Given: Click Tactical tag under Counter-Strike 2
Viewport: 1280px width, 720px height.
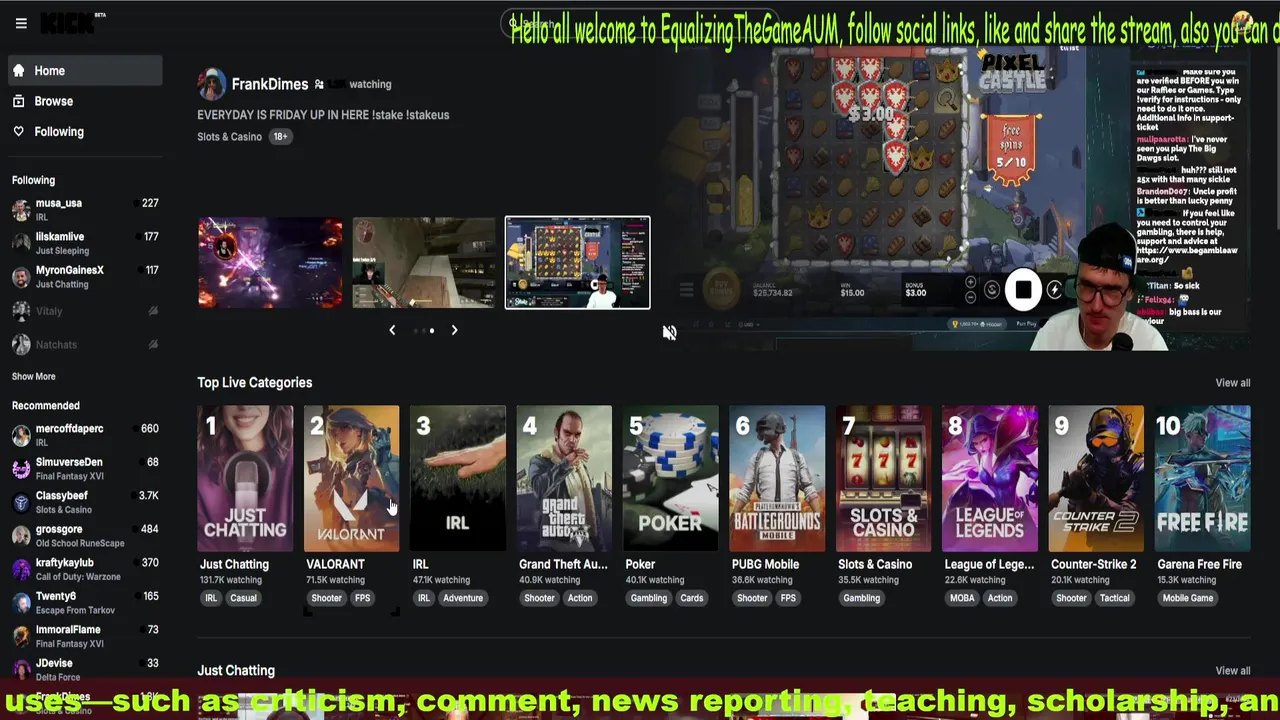Looking at the screenshot, I should 1114,598.
